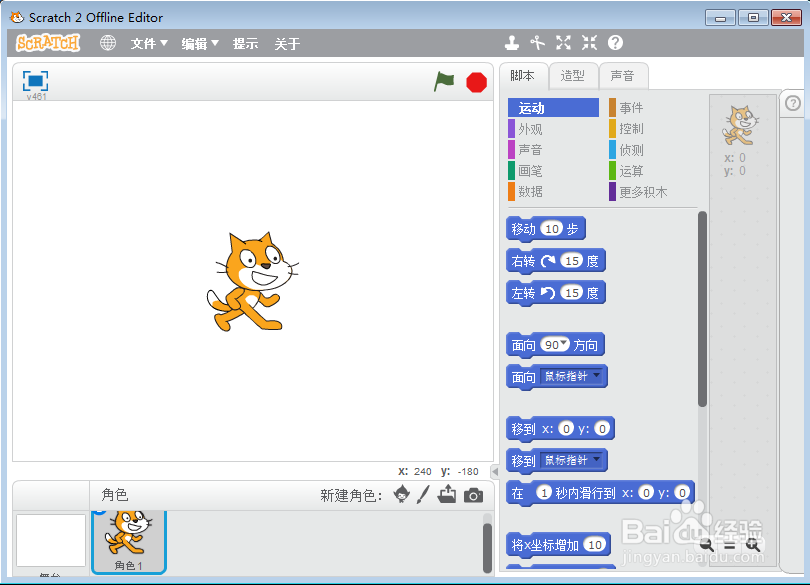Select the duplicate stamp tool
Image resolution: width=810 pixels, height=585 pixels.
[x=511, y=43]
